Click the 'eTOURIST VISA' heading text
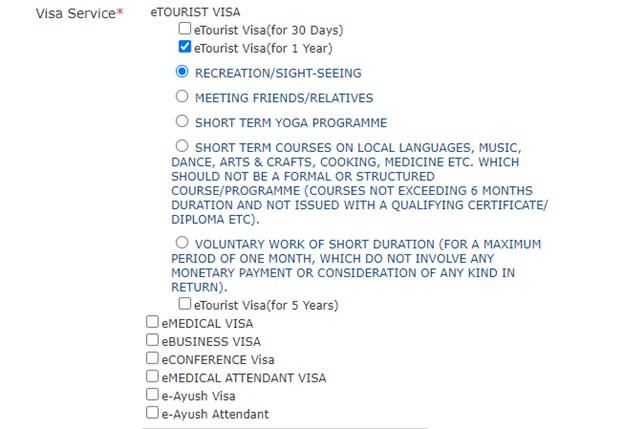The image size is (624, 429). pos(197,13)
